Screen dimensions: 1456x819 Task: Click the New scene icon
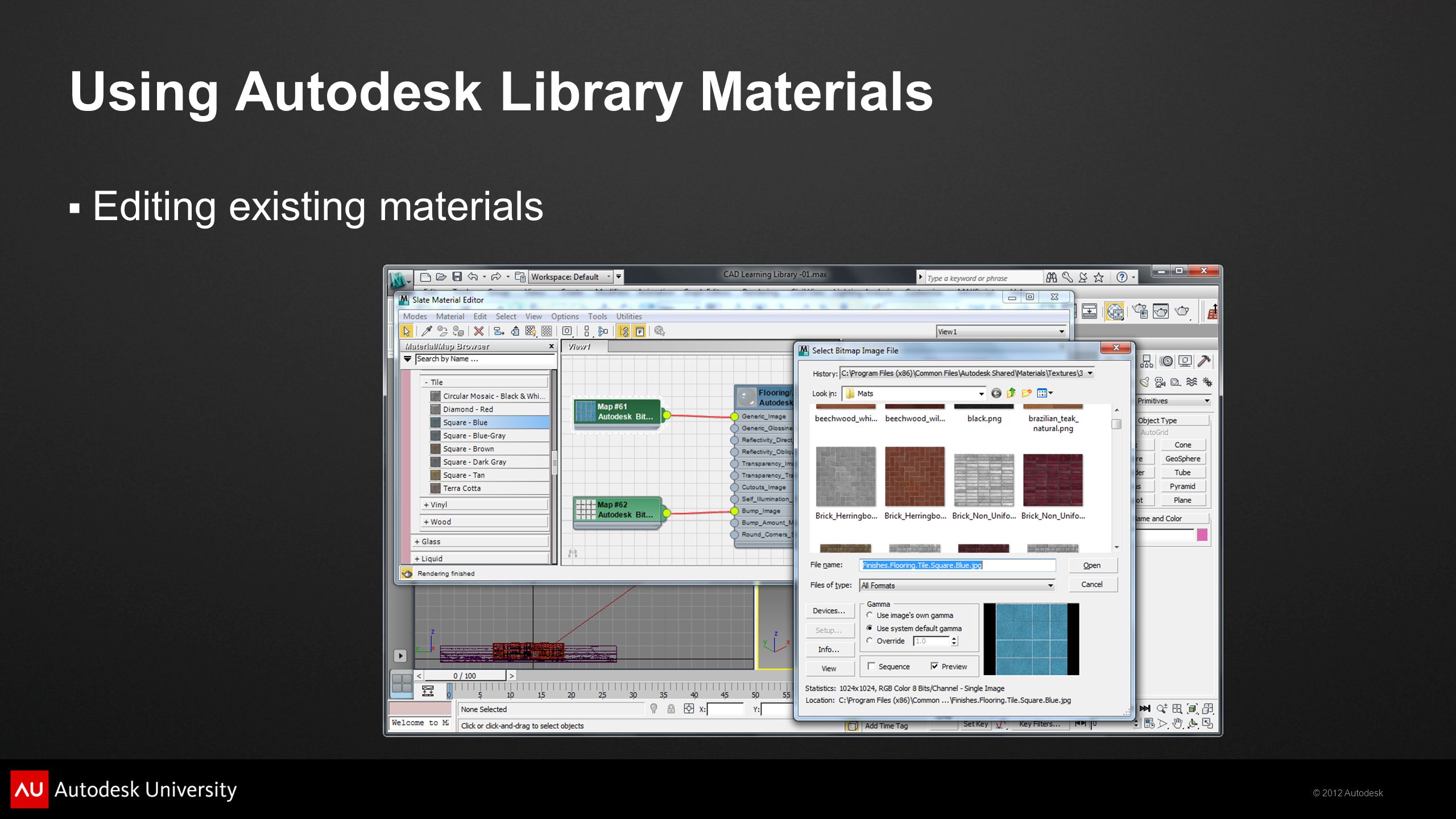point(425,277)
